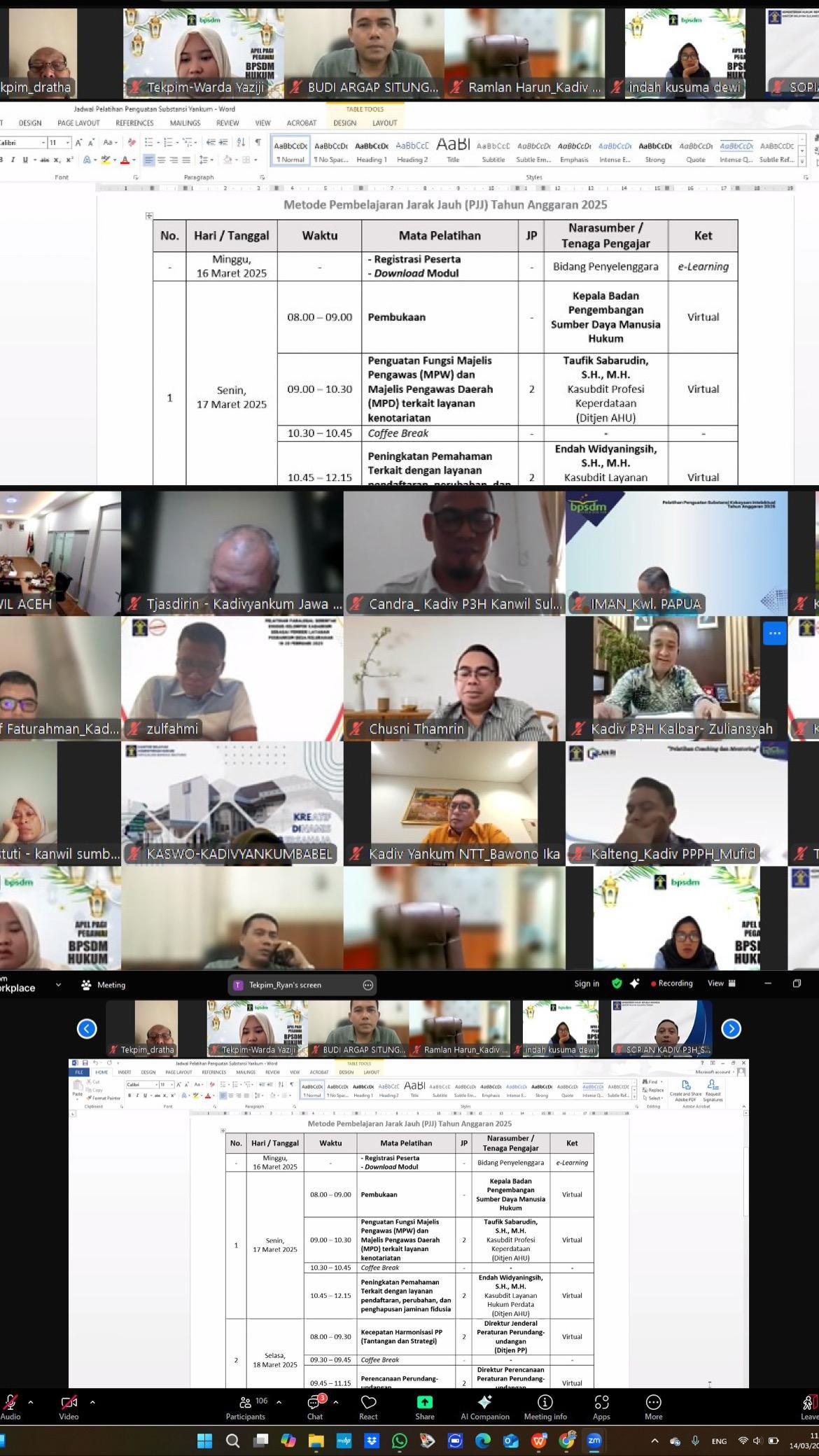
Task: Expand the video options arrow beside Video
Action: pos(92,1402)
